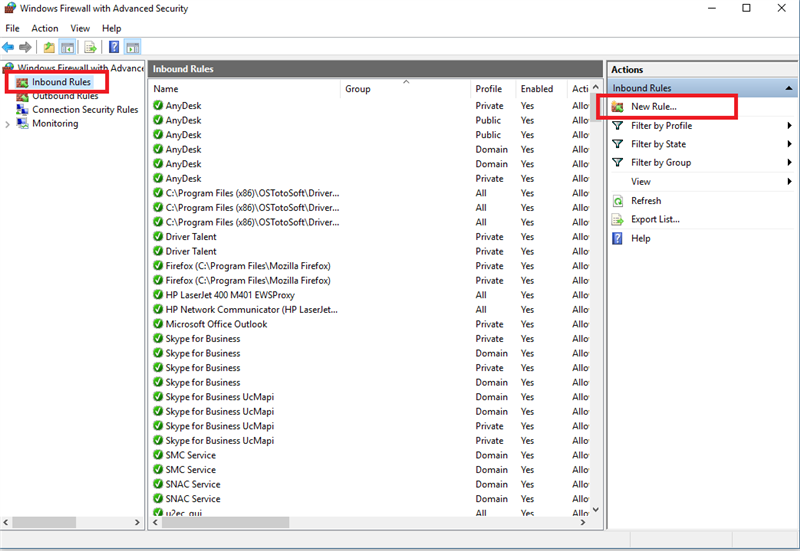
Task: Toggle the Show/Hide Action Pane toolbar icon
Action: pos(132,47)
